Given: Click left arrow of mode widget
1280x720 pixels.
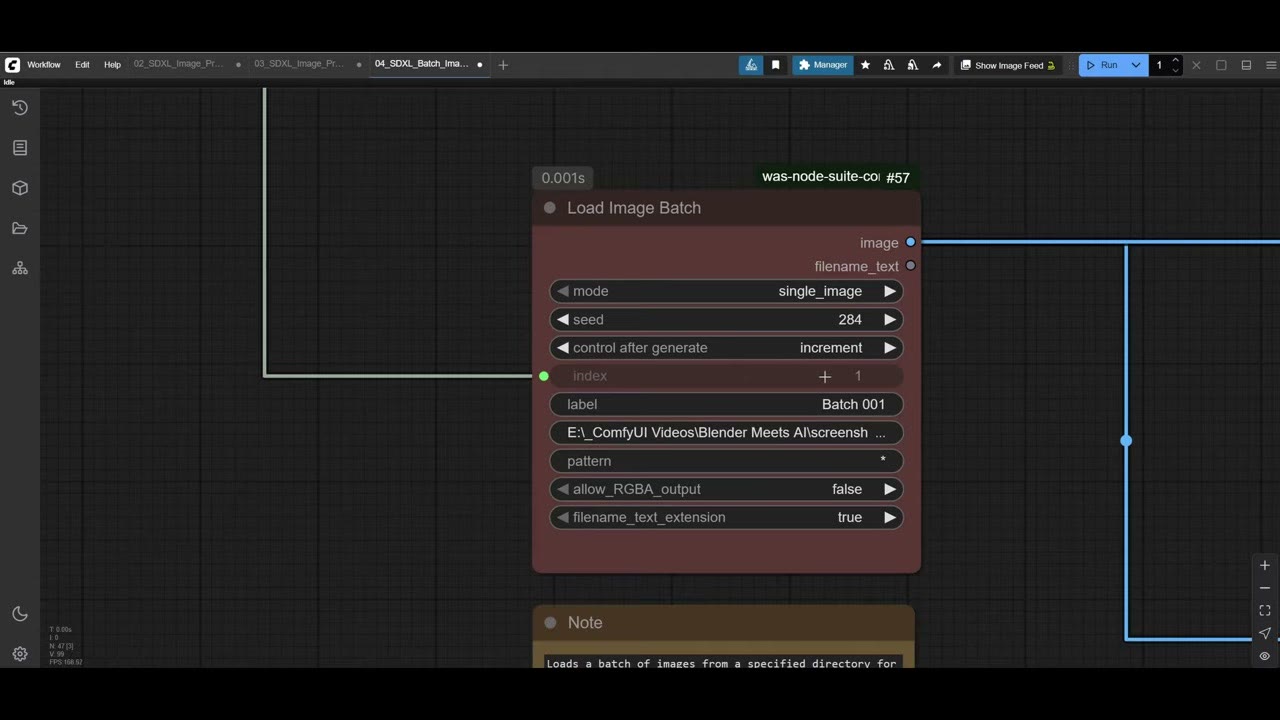Looking at the screenshot, I should 563,291.
